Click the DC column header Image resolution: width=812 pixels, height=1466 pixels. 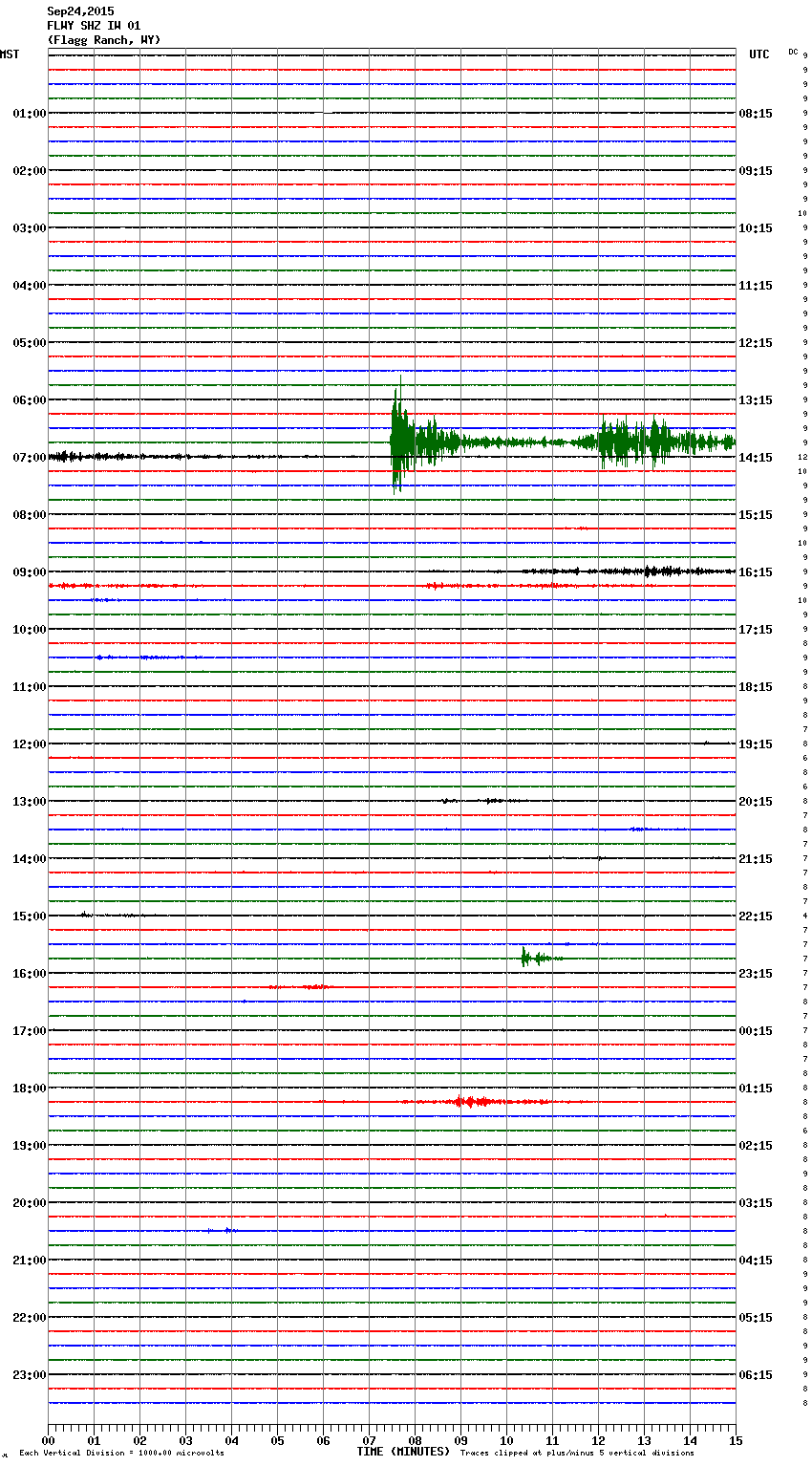(793, 52)
